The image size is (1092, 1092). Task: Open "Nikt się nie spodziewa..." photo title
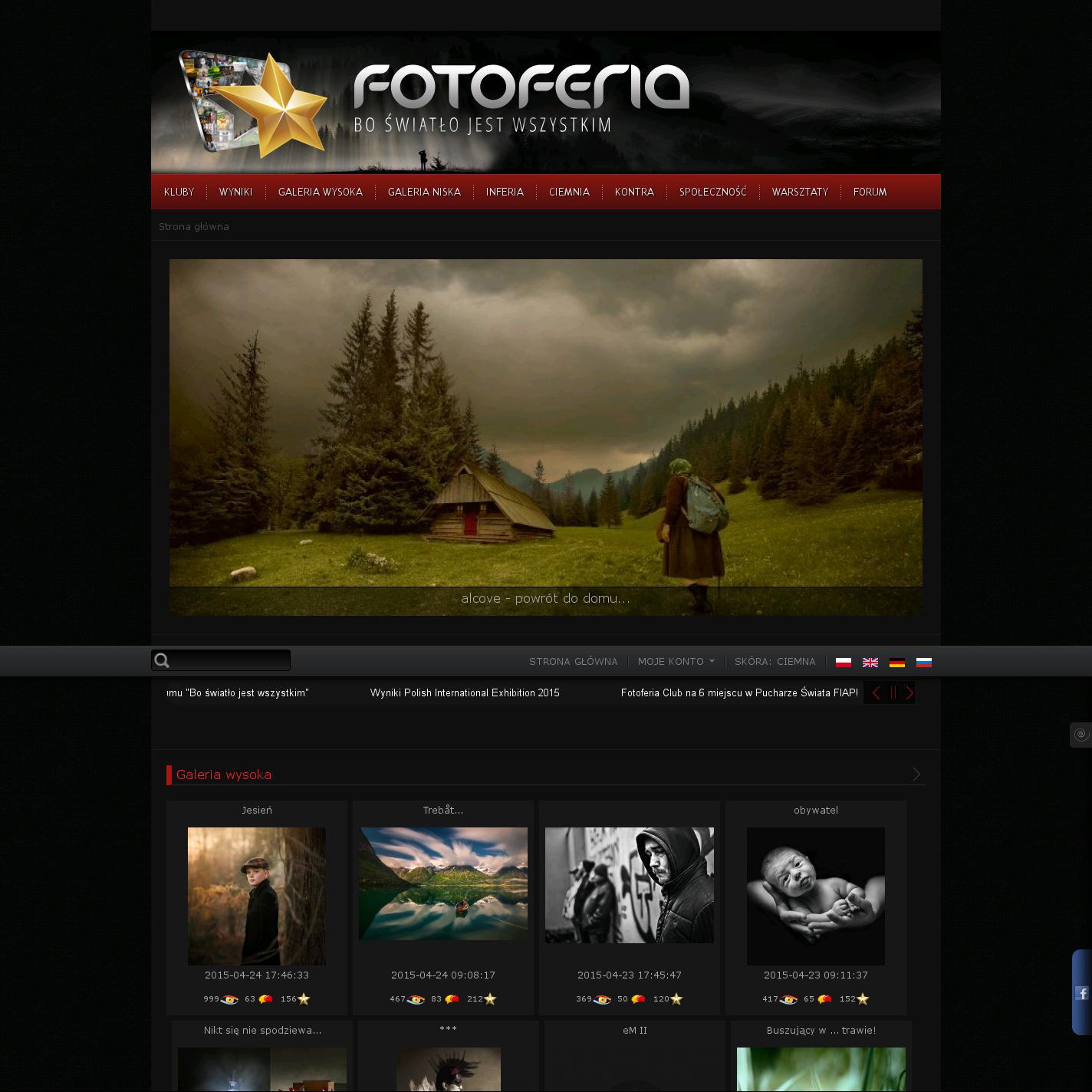(262, 1030)
